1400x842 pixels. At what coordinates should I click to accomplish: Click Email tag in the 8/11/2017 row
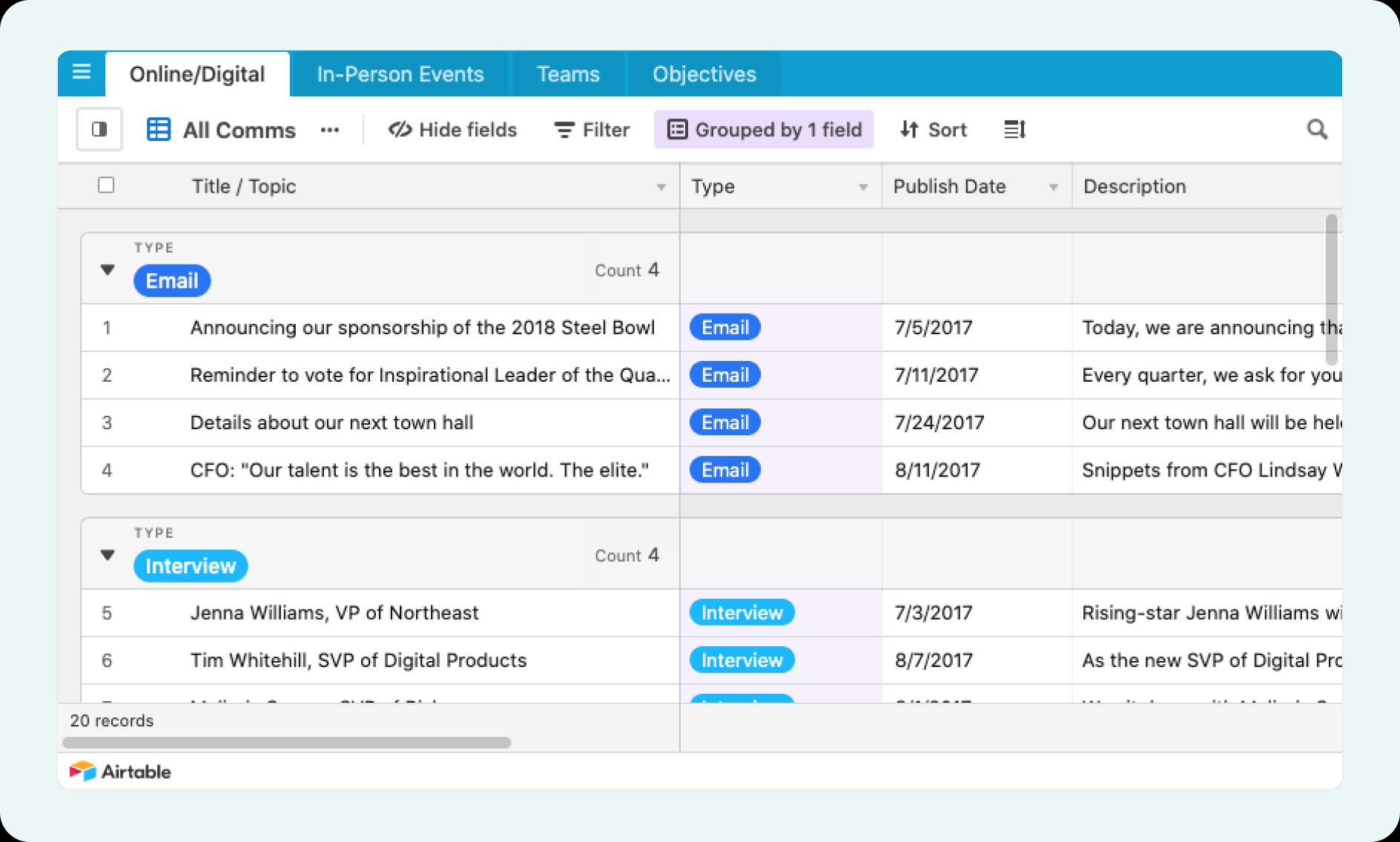point(725,470)
